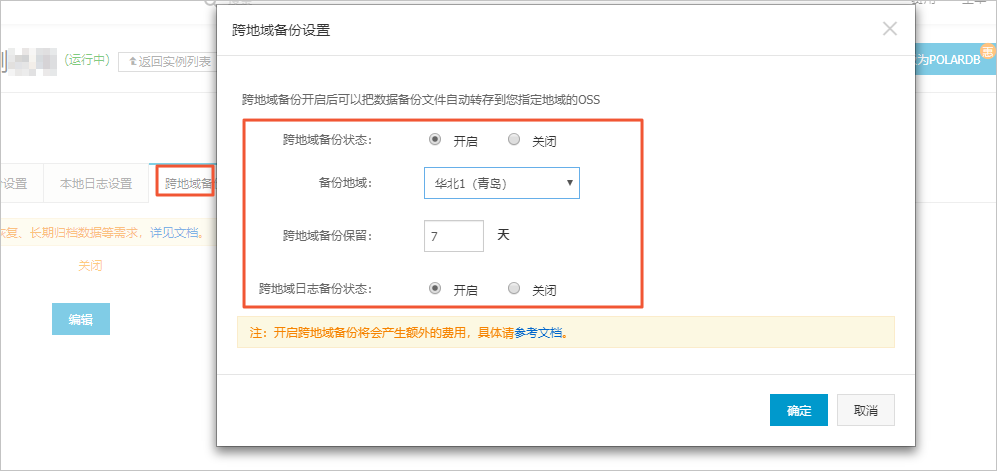The image size is (997, 471).
Task: Select 关闭 for 跨地域日志备份状态
Action: tap(514, 289)
